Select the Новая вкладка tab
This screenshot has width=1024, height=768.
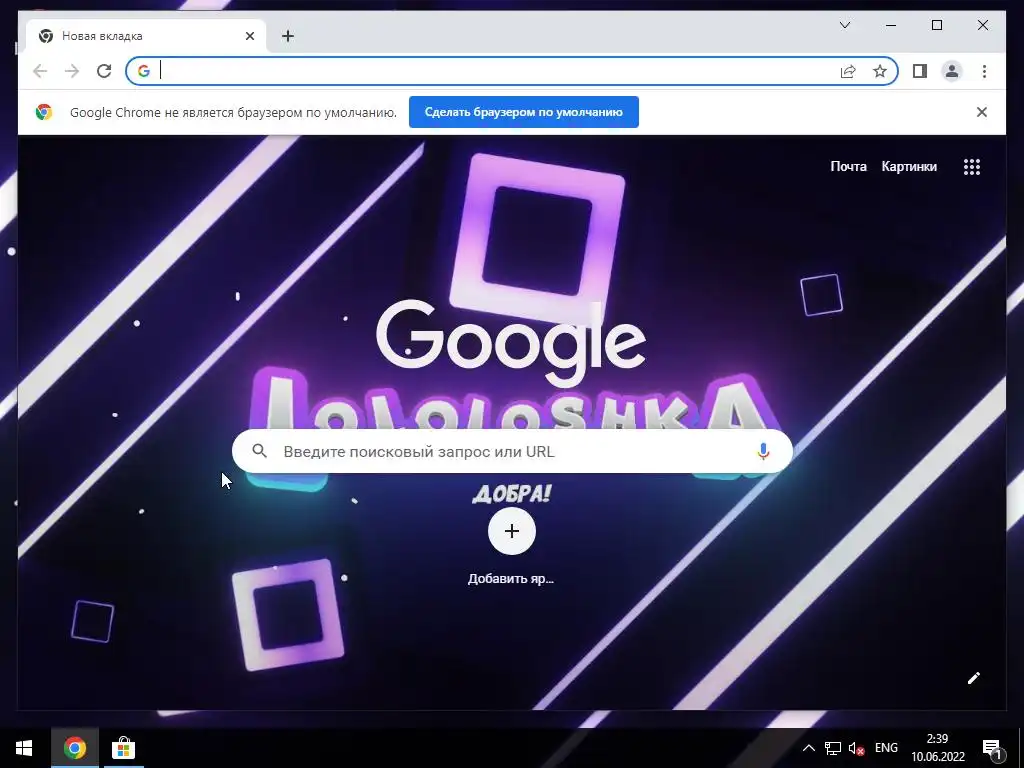click(146, 36)
